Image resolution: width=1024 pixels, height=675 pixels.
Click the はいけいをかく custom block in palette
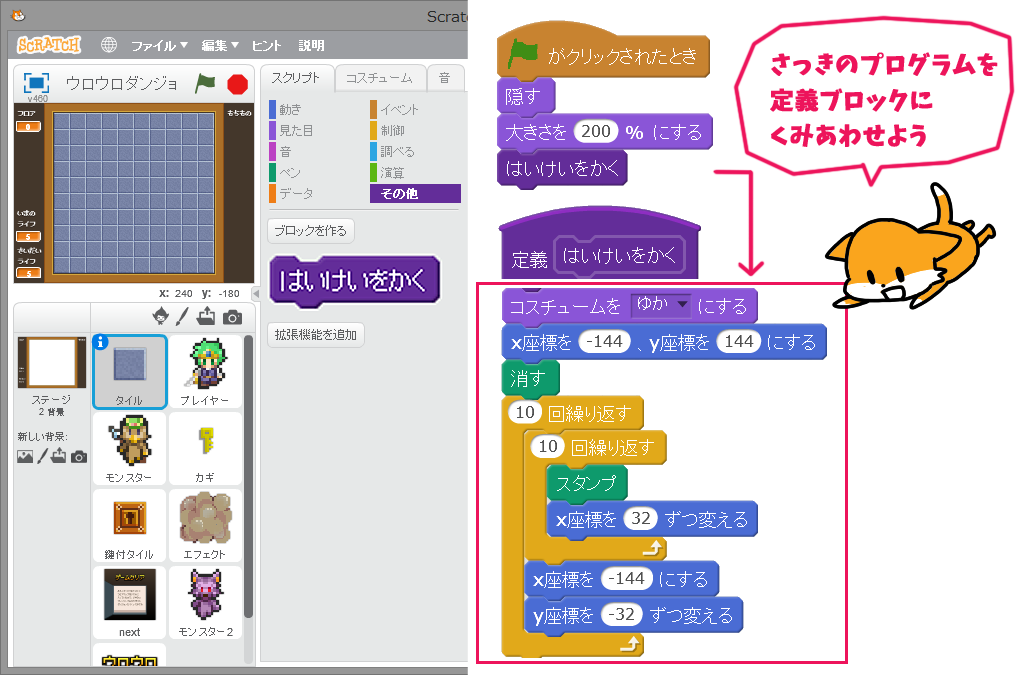[x=354, y=281]
